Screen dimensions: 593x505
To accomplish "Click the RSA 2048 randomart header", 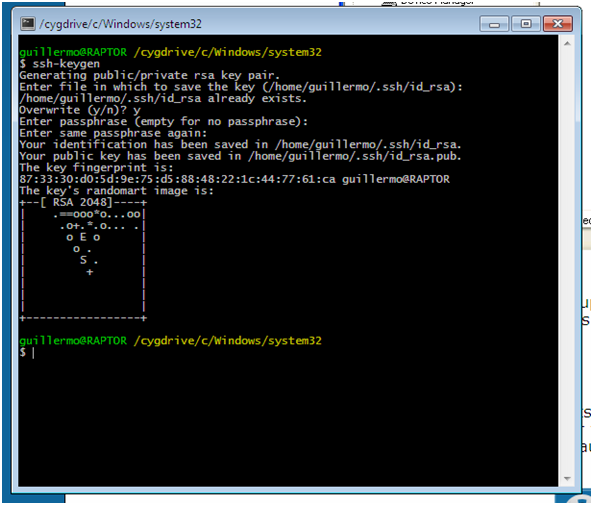I will [83, 202].
